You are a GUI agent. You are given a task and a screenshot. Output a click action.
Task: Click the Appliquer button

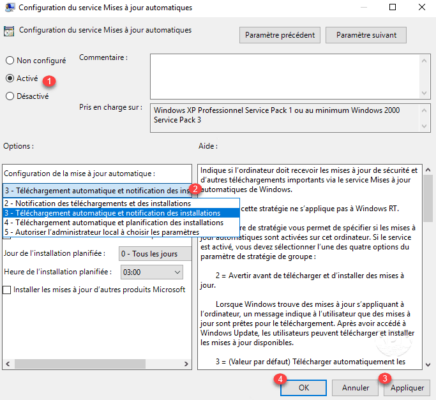(x=407, y=388)
